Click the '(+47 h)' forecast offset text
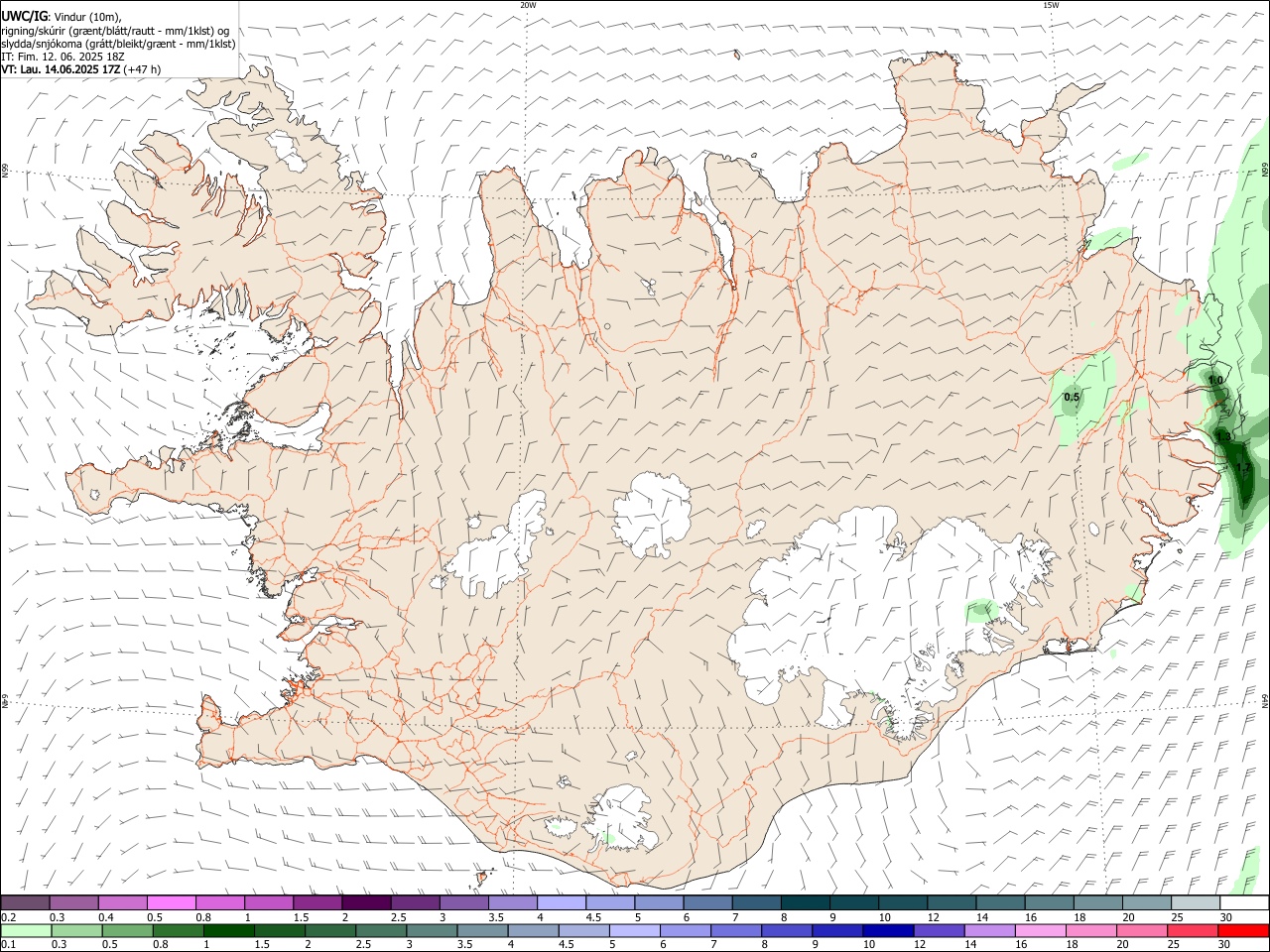 tap(141, 69)
